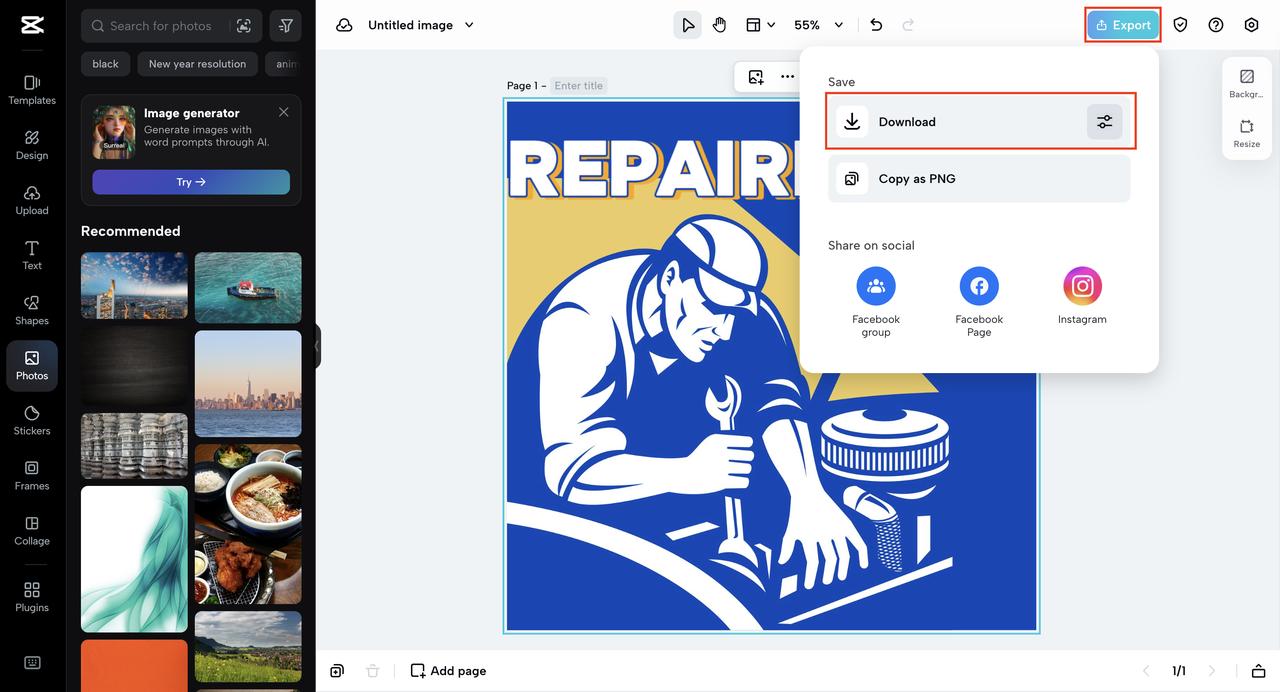Delete page trash icon in bottom bar

[x=372, y=671]
